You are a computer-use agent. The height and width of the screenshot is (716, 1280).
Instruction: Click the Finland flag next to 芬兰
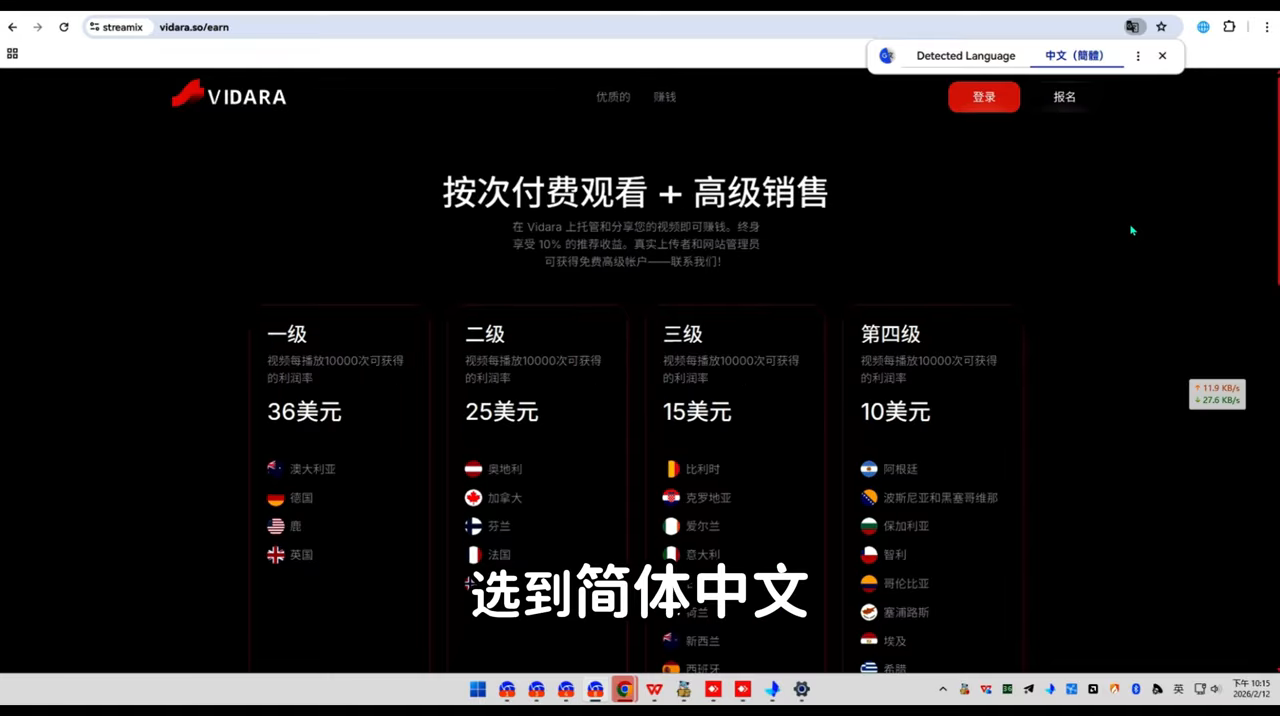[x=474, y=526]
